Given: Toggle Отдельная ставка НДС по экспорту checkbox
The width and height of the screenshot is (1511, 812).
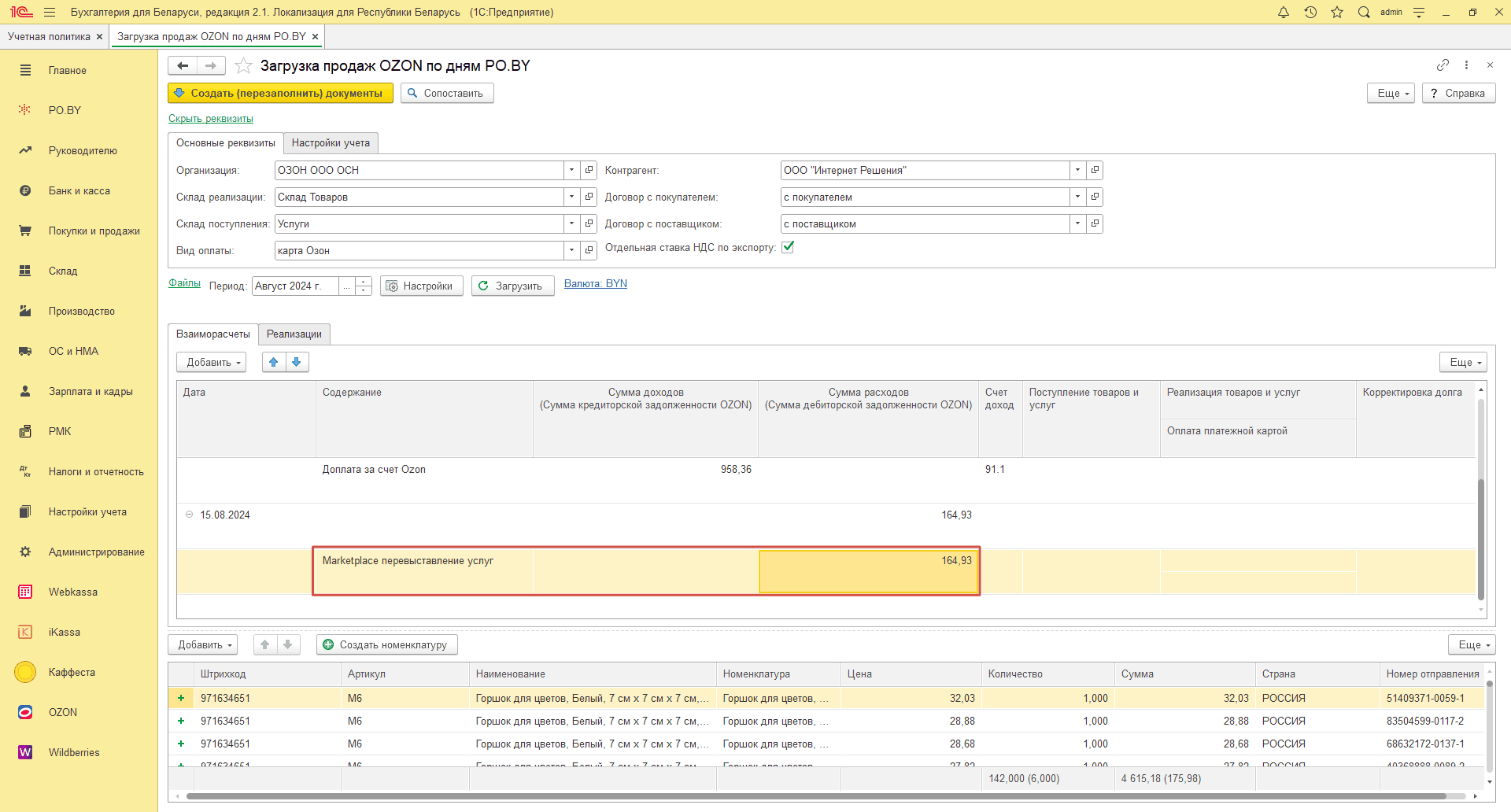Looking at the screenshot, I should [788, 247].
